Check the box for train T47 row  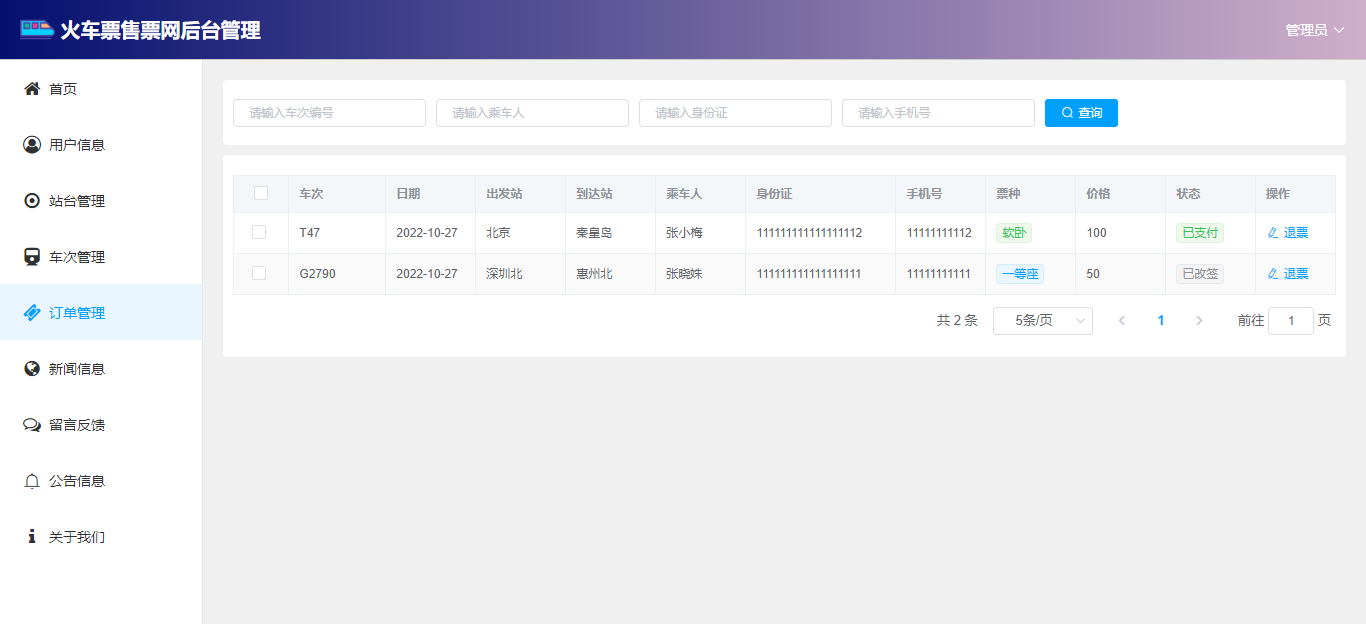coord(259,232)
